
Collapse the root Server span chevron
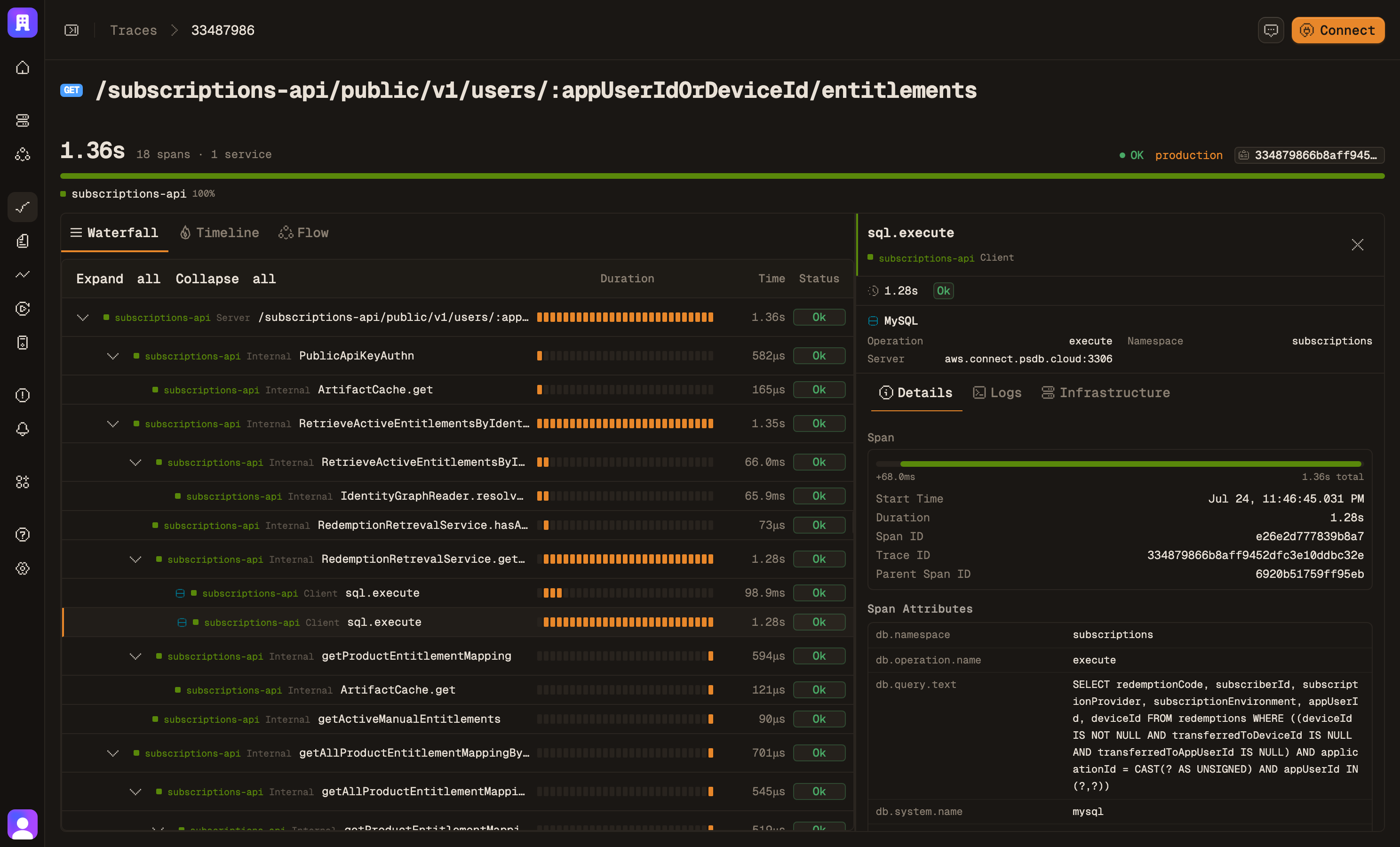point(83,317)
